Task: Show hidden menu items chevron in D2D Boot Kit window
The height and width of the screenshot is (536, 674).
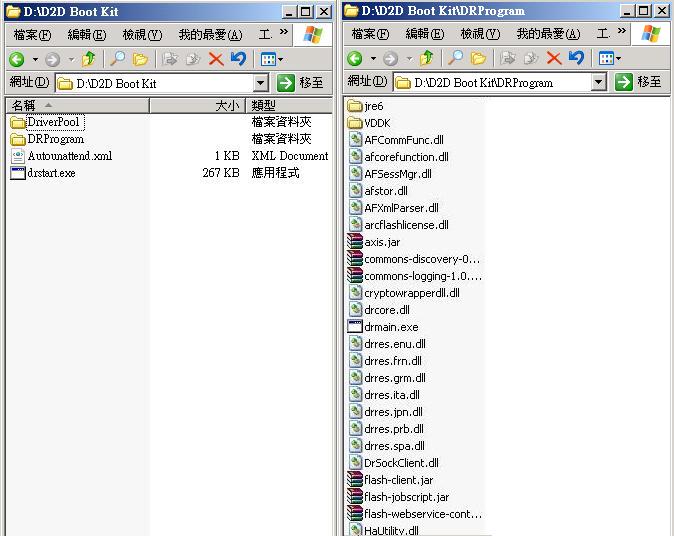Action: click(x=284, y=31)
